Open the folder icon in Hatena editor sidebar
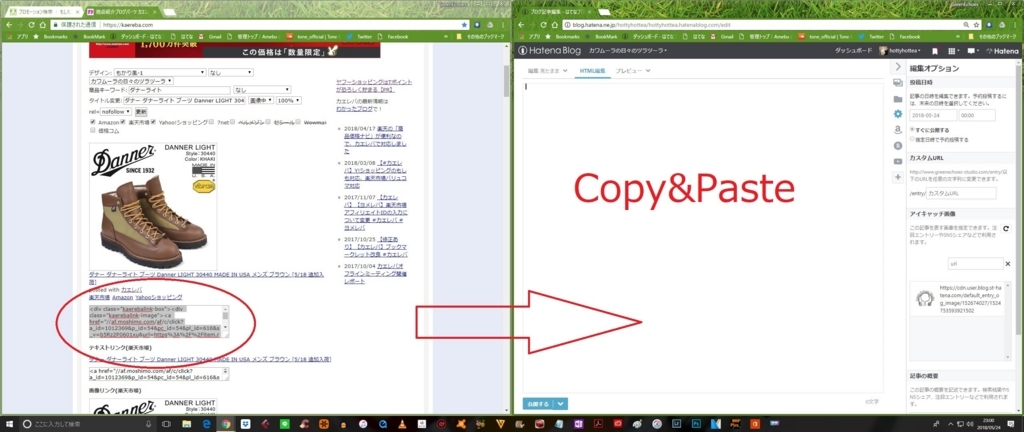This screenshot has width=1024, height=432. tap(898, 99)
